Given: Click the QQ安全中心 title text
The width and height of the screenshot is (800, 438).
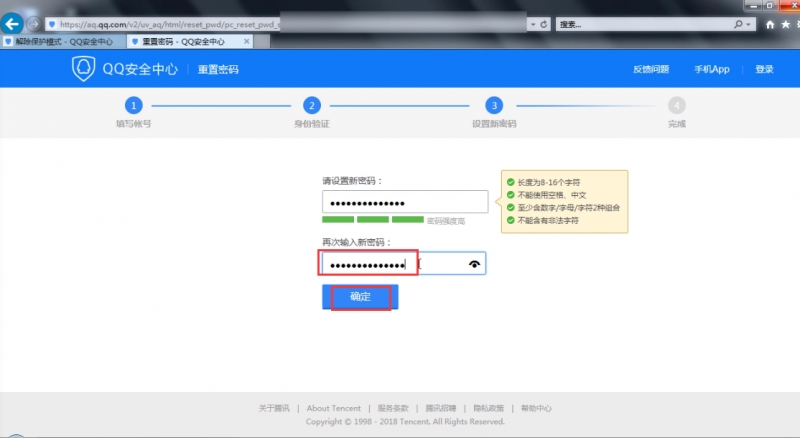Looking at the screenshot, I should (x=140, y=69).
